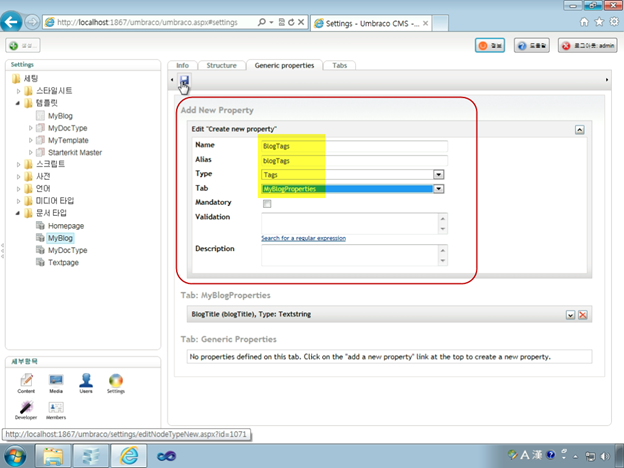Select the MyDocType document type
The width and height of the screenshot is (624, 468).
click(x=68, y=250)
